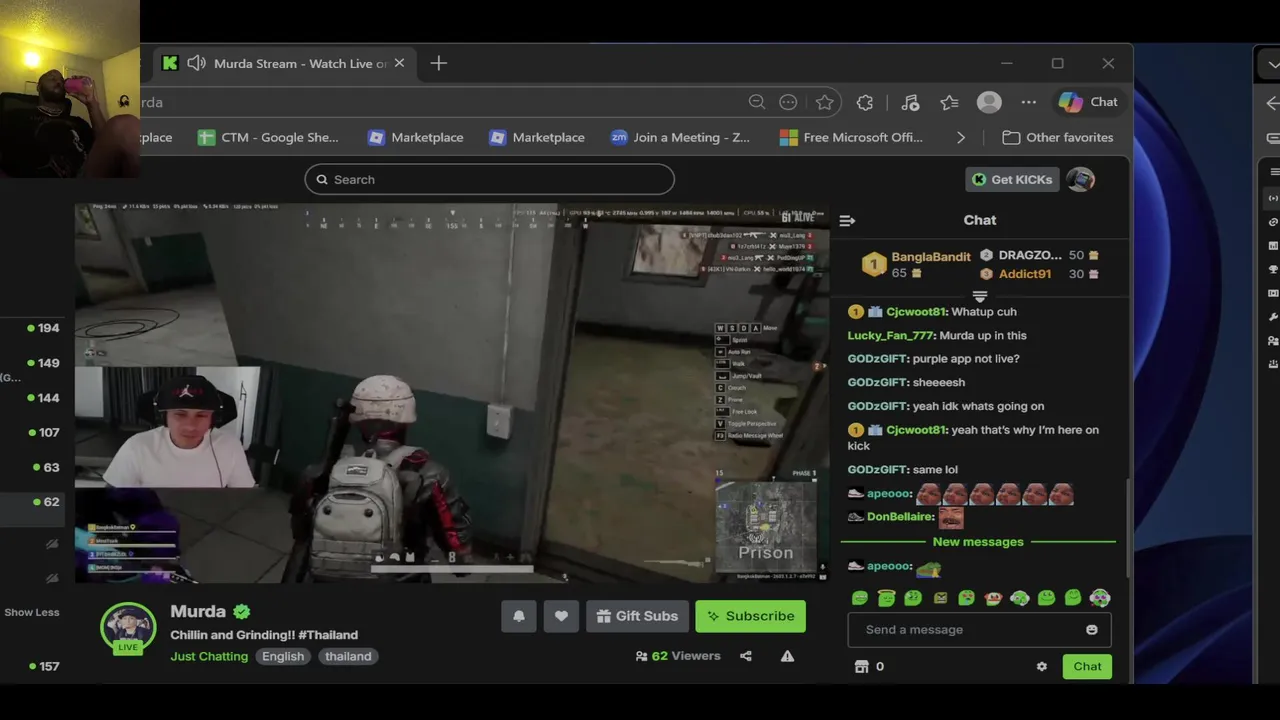Mute the tab via speaker icon
This screenshot has height=720, width=1280.
pos(196,63)
